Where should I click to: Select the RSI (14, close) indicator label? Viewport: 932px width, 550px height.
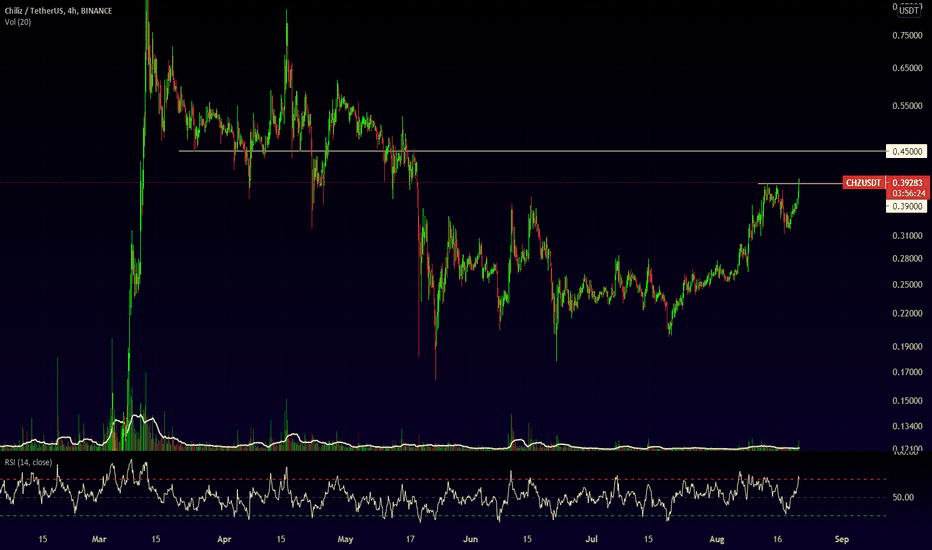(28, 462)
